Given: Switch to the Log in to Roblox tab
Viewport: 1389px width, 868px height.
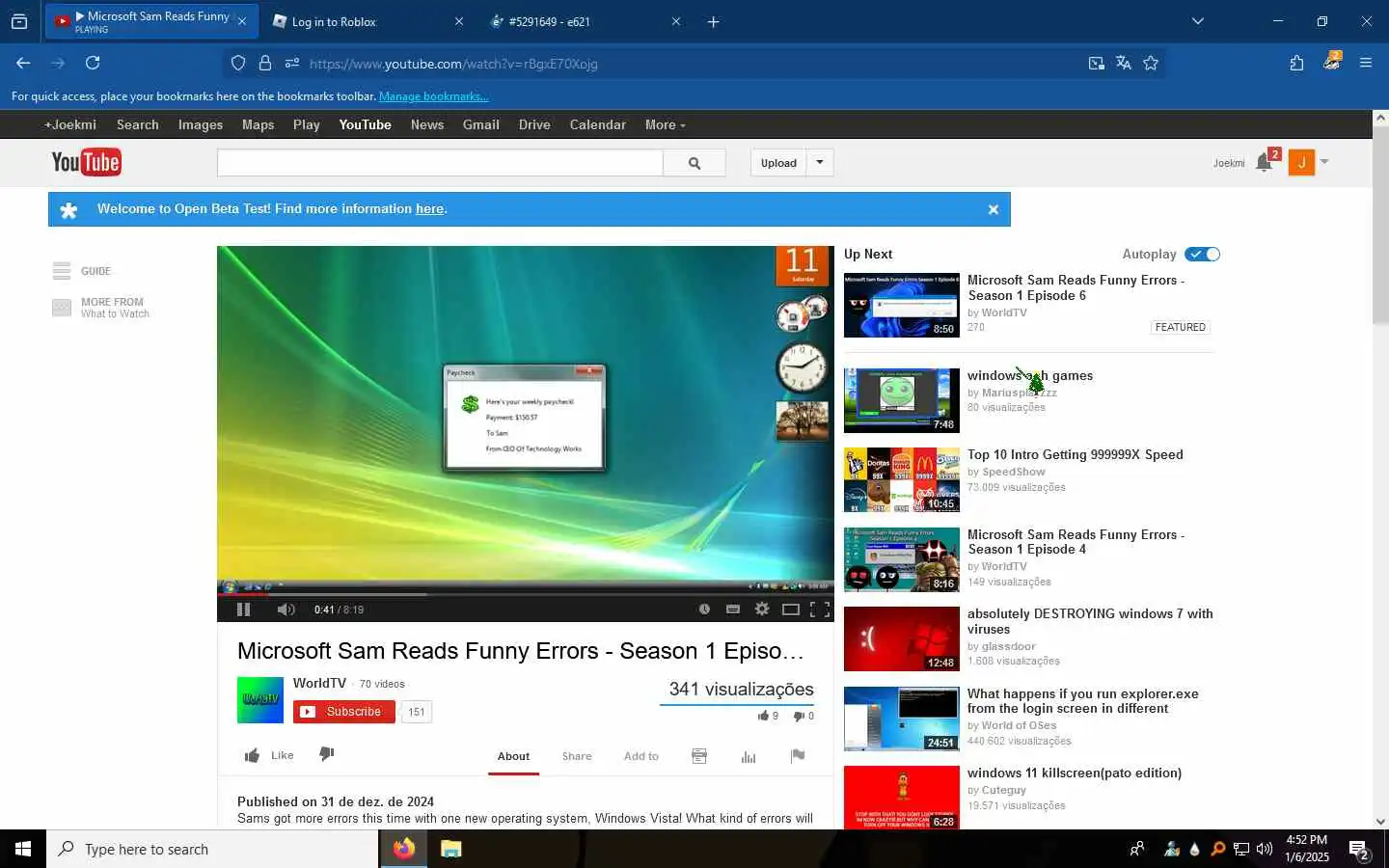Looking at the screenshot, I should [x=368, y=21].
